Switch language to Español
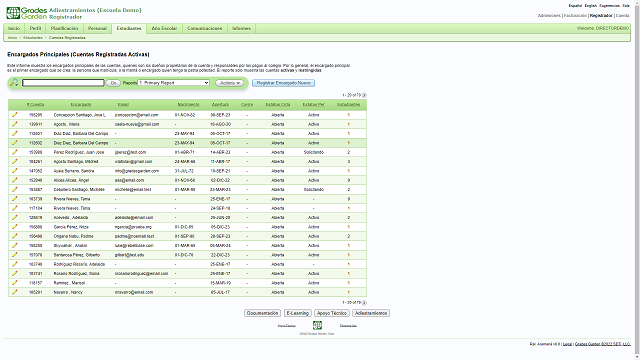Viewport: 640px width, 360px height. (575, 6)
